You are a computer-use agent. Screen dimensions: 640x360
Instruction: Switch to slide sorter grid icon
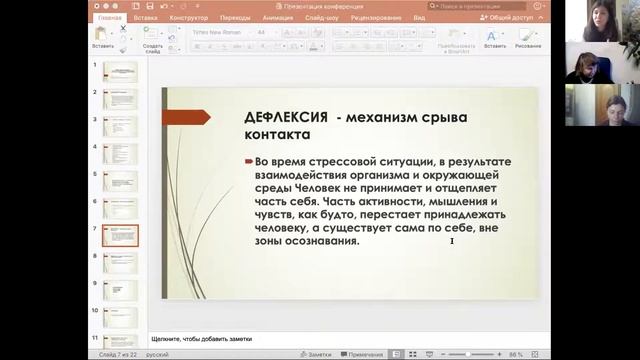coord(413,354)
